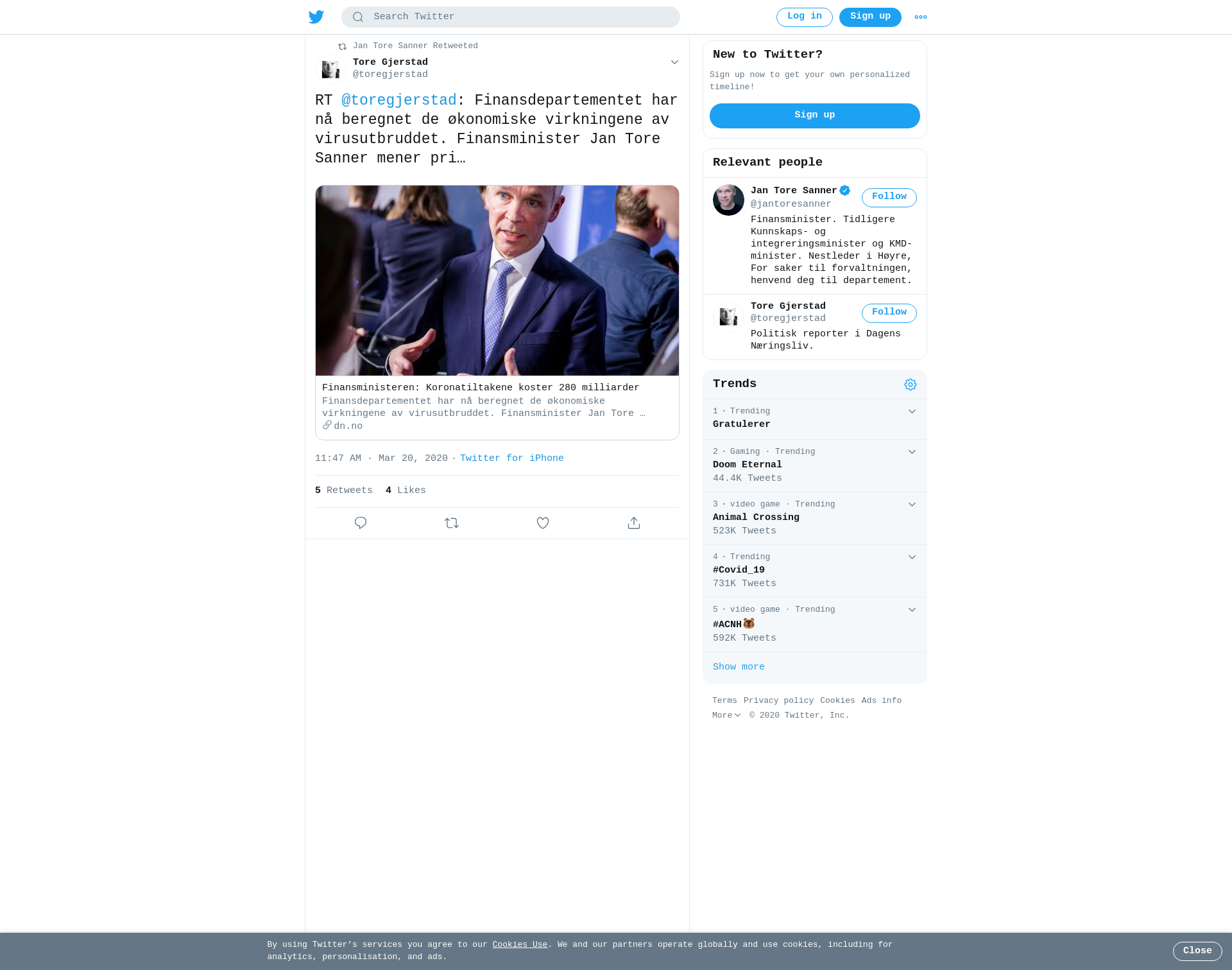
Task: Open the share tweet icon
Action: [x=634, y=523]
